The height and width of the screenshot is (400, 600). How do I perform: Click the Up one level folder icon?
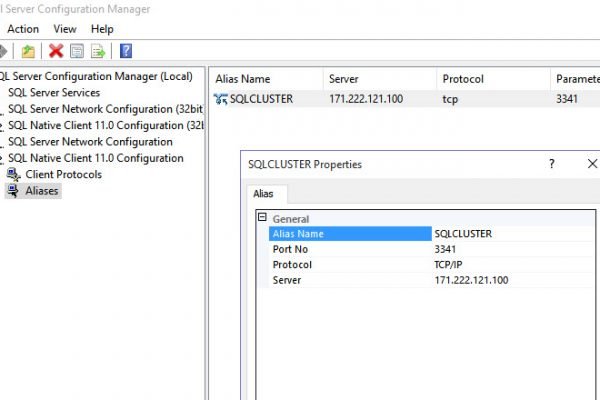28,51
